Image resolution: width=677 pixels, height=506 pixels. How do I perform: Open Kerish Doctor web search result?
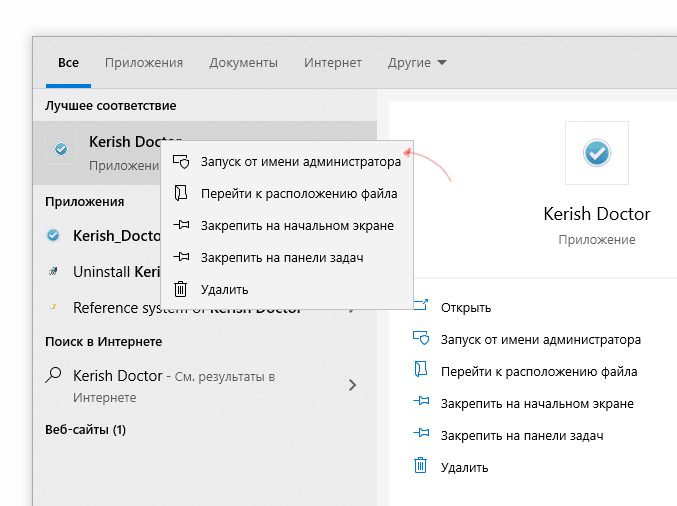tap(205, 386)
